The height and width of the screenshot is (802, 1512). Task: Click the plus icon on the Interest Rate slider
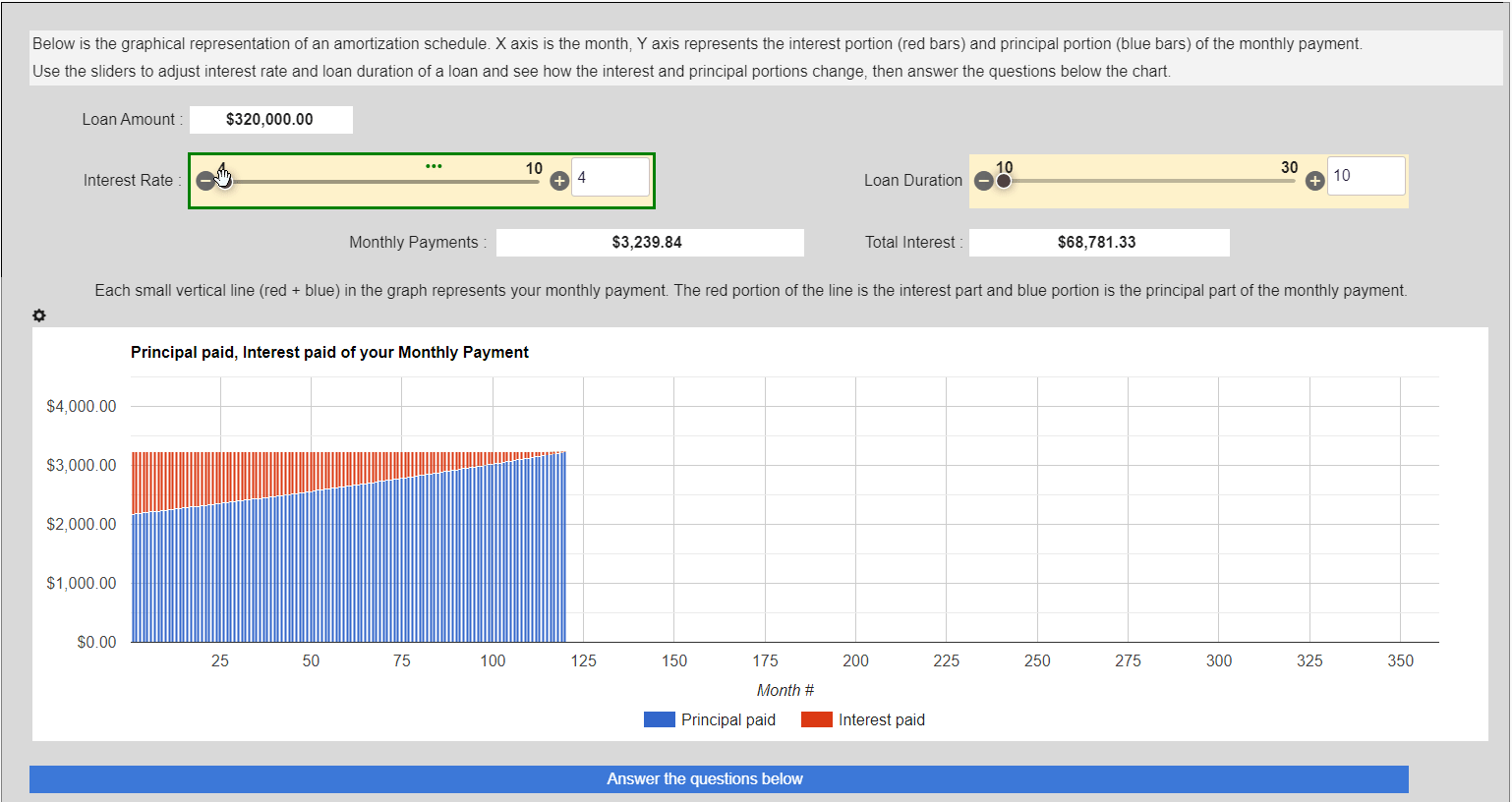tap(558, 180)
